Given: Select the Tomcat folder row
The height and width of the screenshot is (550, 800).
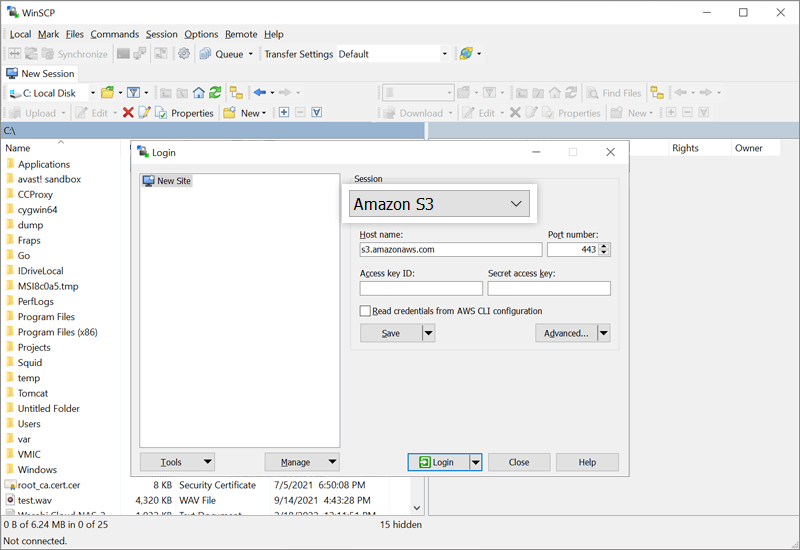Looking at the screenshot, I should tap(33, 393).
